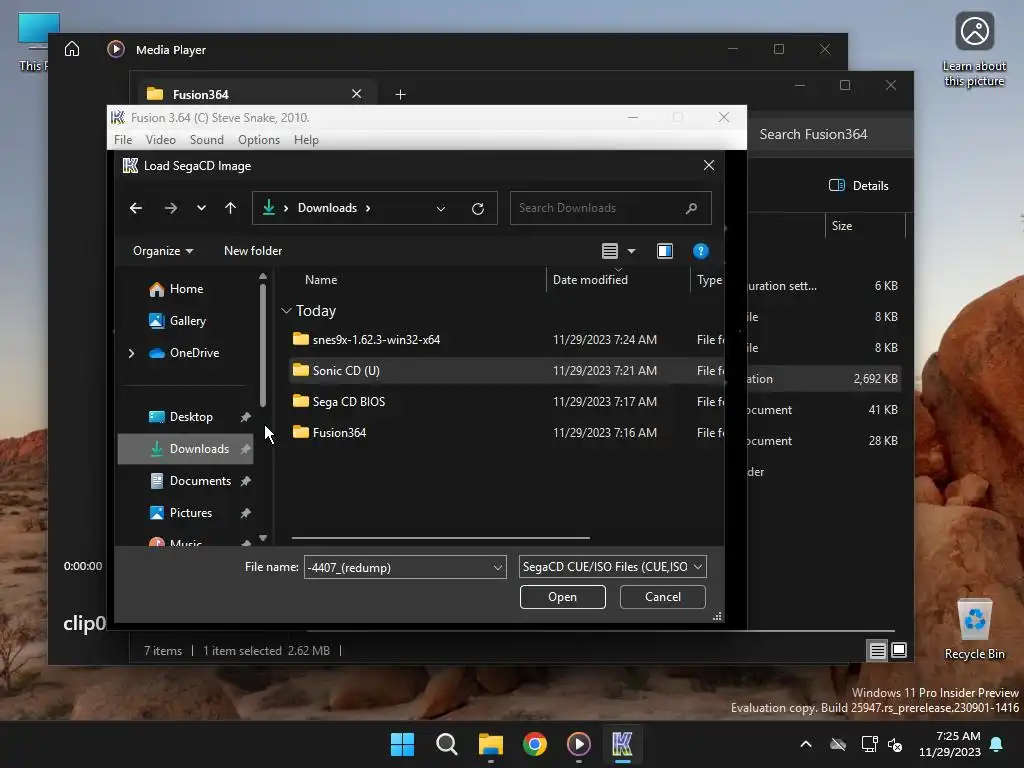Change view layout icon in dialog

click(x=609, y=251)
